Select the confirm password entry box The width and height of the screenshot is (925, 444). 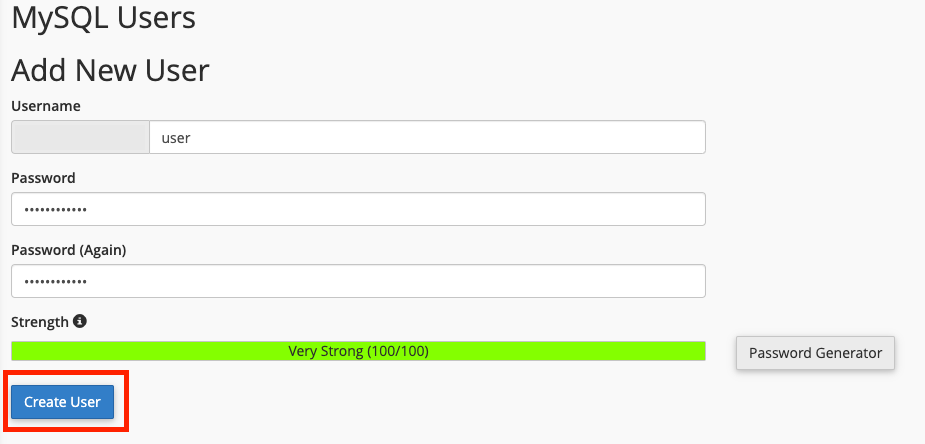(x=358, y=281)
